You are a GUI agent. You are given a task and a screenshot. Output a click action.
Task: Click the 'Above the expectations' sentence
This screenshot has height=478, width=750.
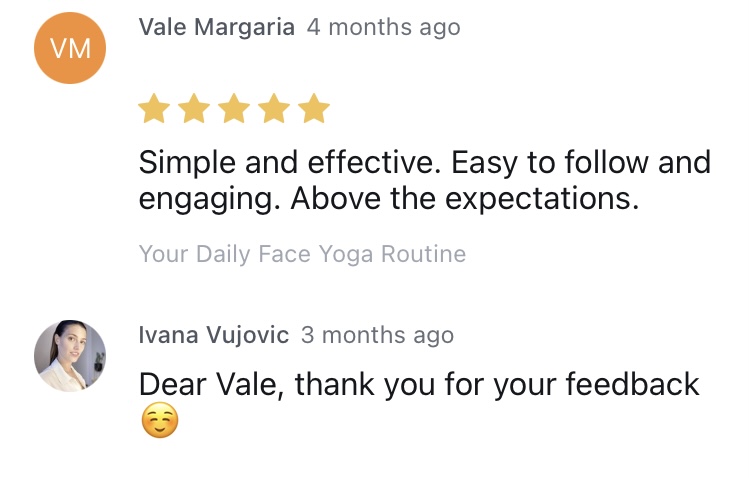coord(464,198)
